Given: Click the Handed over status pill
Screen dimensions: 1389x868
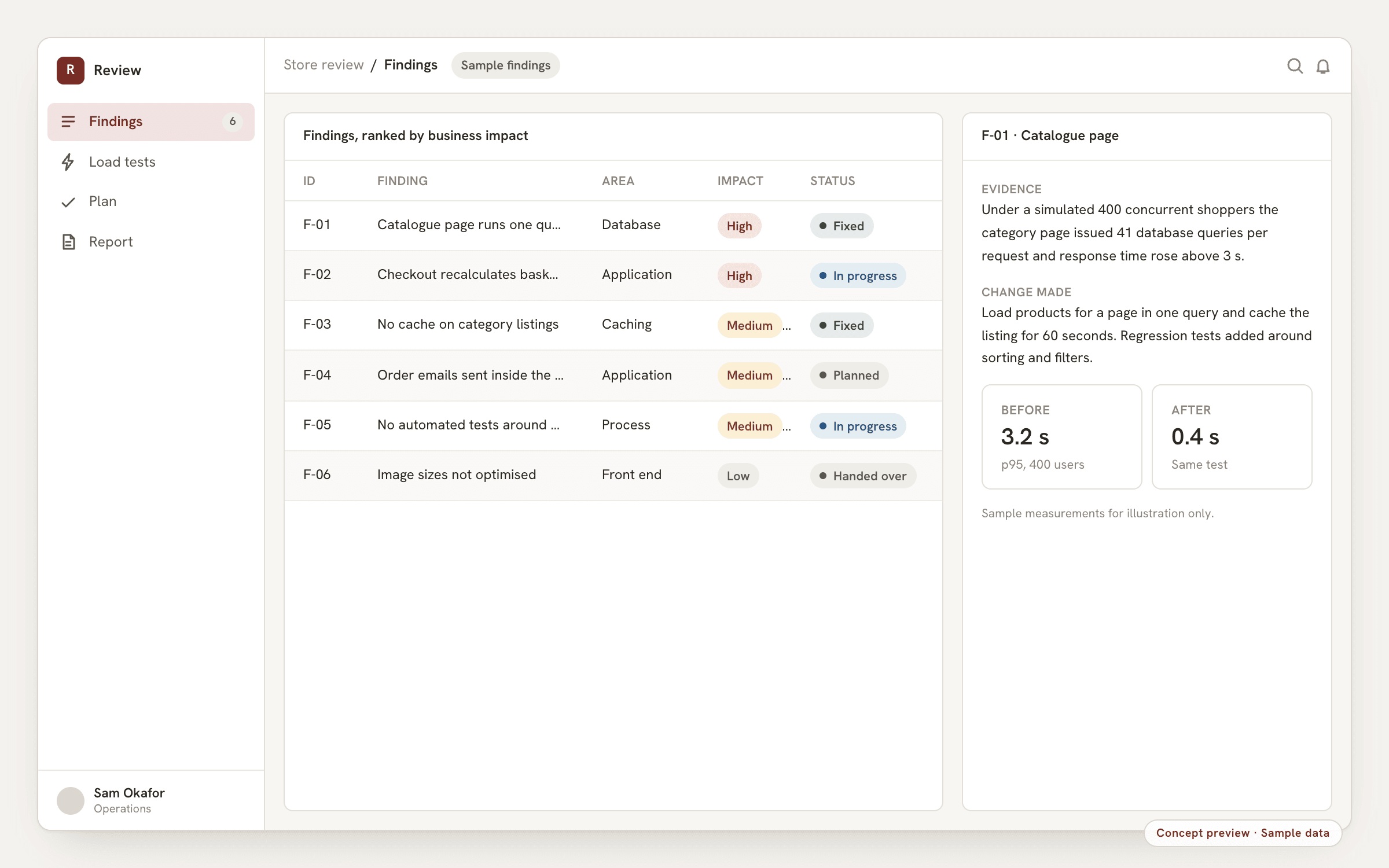Looking at the screenshot, I should point(863,476).
